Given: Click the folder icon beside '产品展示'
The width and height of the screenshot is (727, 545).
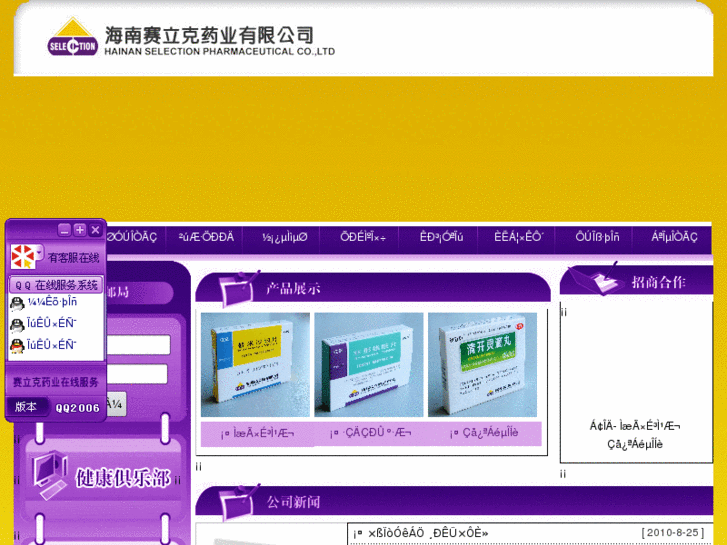Looking at the screenshot, I should pyautogui.click(x=239, y=289).
